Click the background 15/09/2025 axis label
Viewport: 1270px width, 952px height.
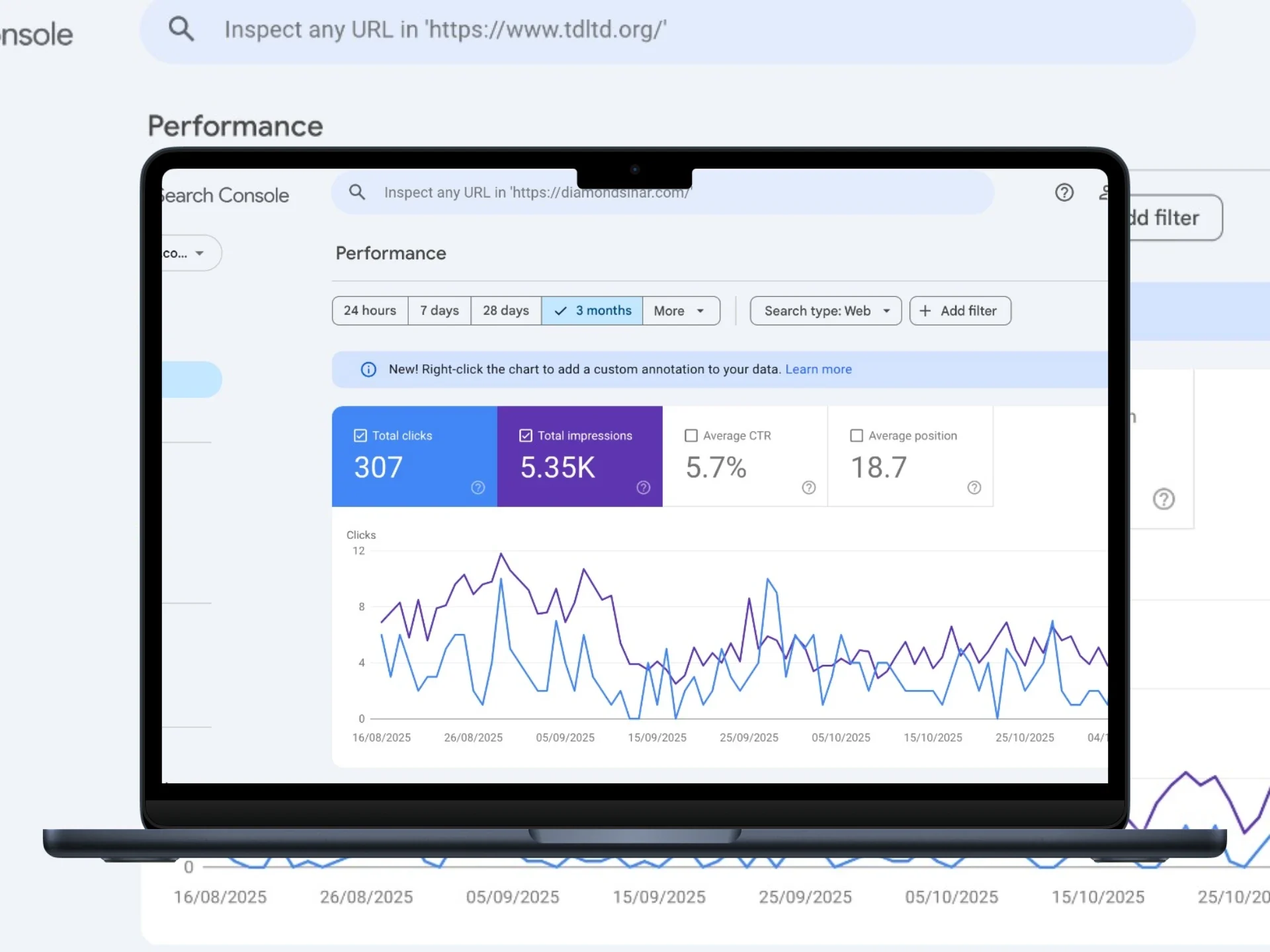click(659, 897)
